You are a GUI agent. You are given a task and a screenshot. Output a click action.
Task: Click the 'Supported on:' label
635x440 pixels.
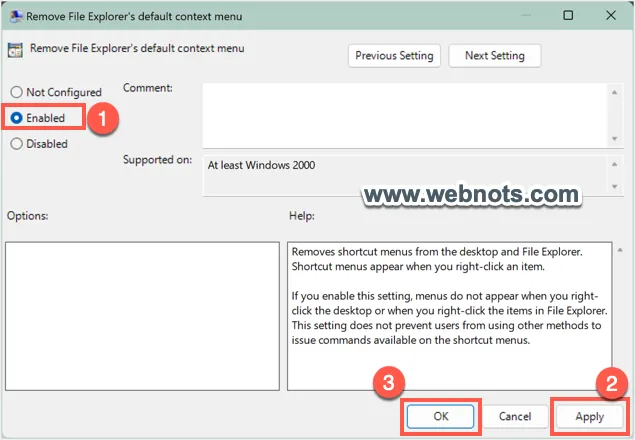point(158,160)
